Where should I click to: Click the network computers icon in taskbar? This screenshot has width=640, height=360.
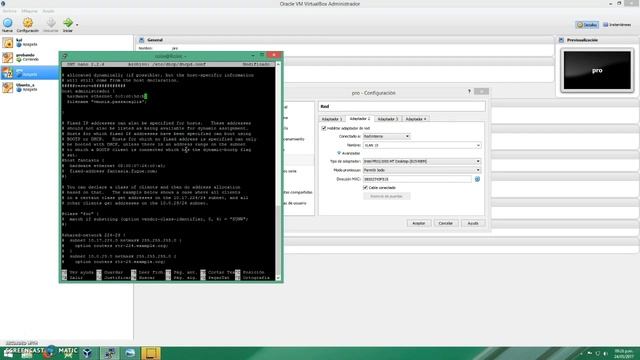110,353
